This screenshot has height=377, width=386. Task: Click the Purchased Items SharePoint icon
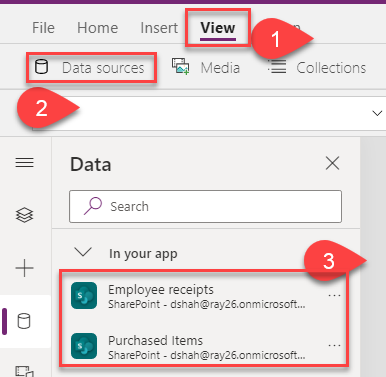pyautogui.click(x=84, y=346)
